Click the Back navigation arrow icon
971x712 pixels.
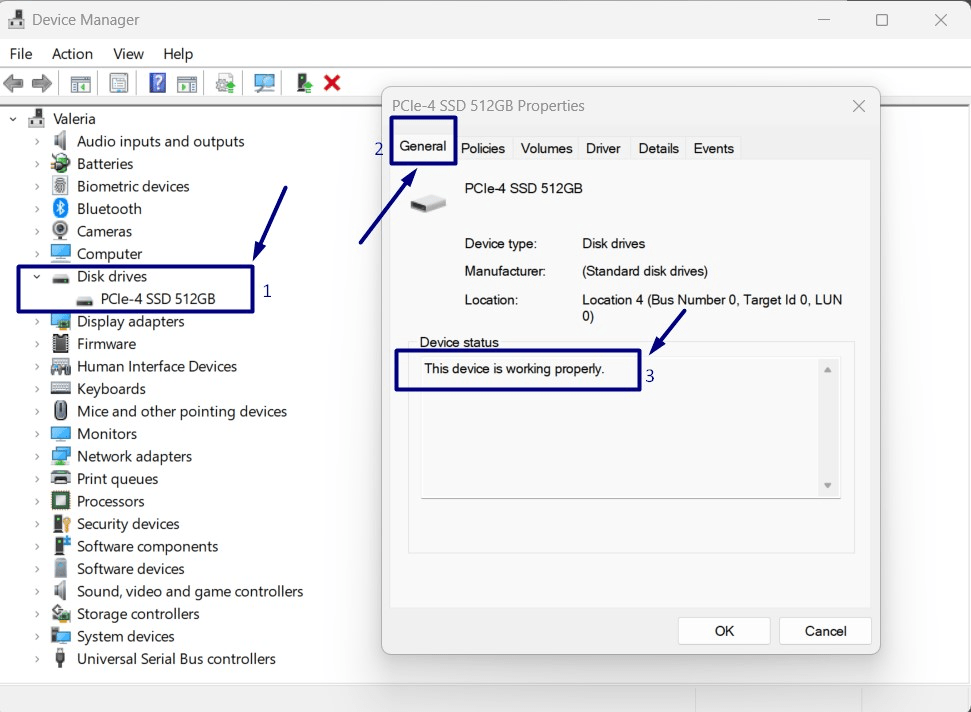coord(13,83)
